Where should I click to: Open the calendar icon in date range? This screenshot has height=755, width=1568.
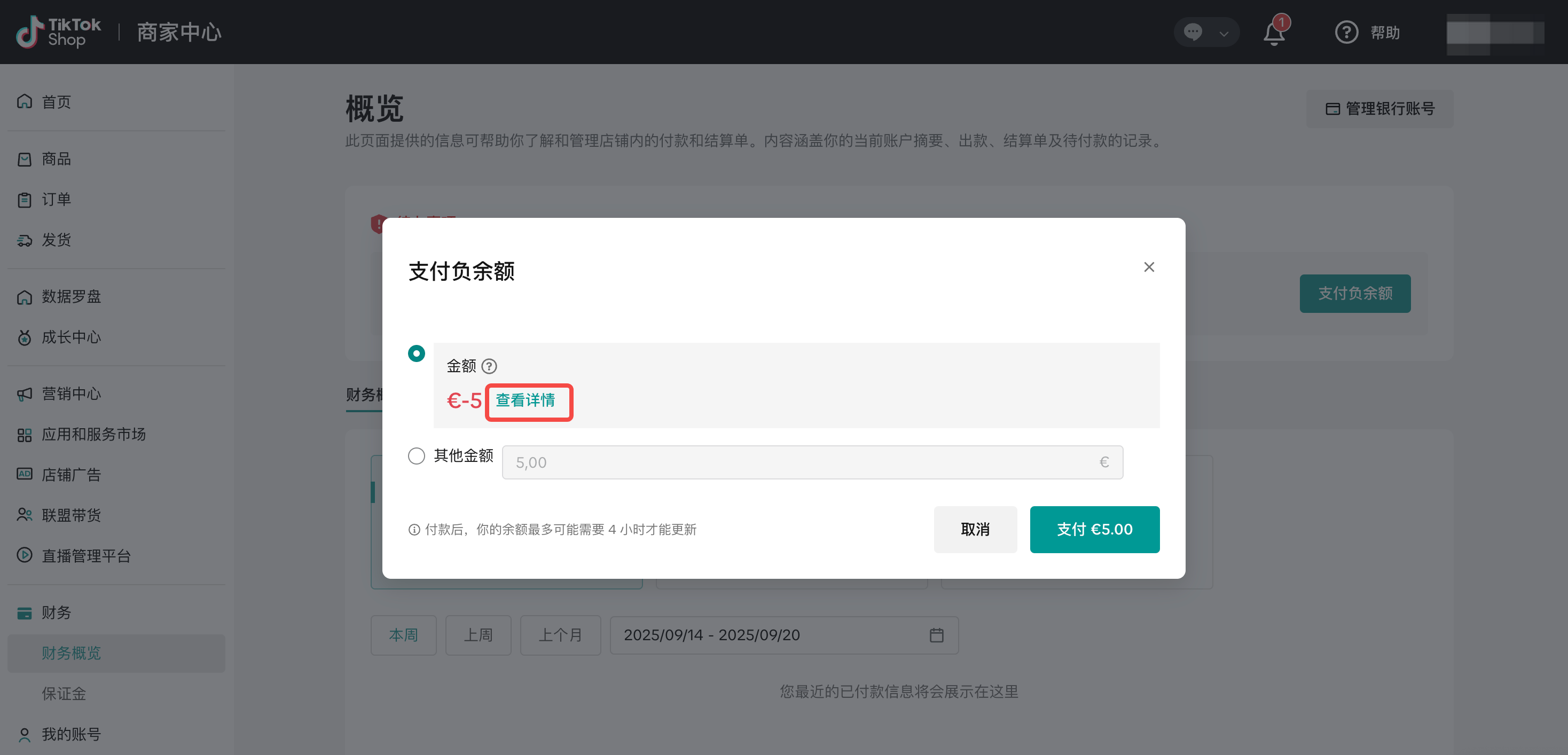[936, 635]
